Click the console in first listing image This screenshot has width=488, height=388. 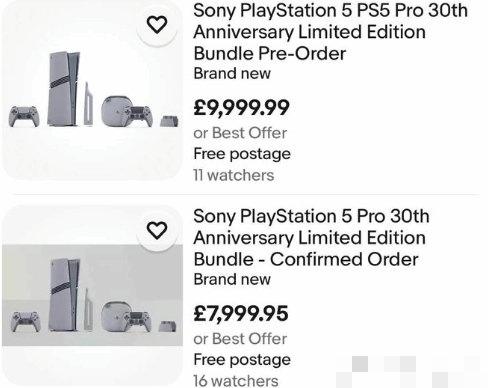(64, 89)
